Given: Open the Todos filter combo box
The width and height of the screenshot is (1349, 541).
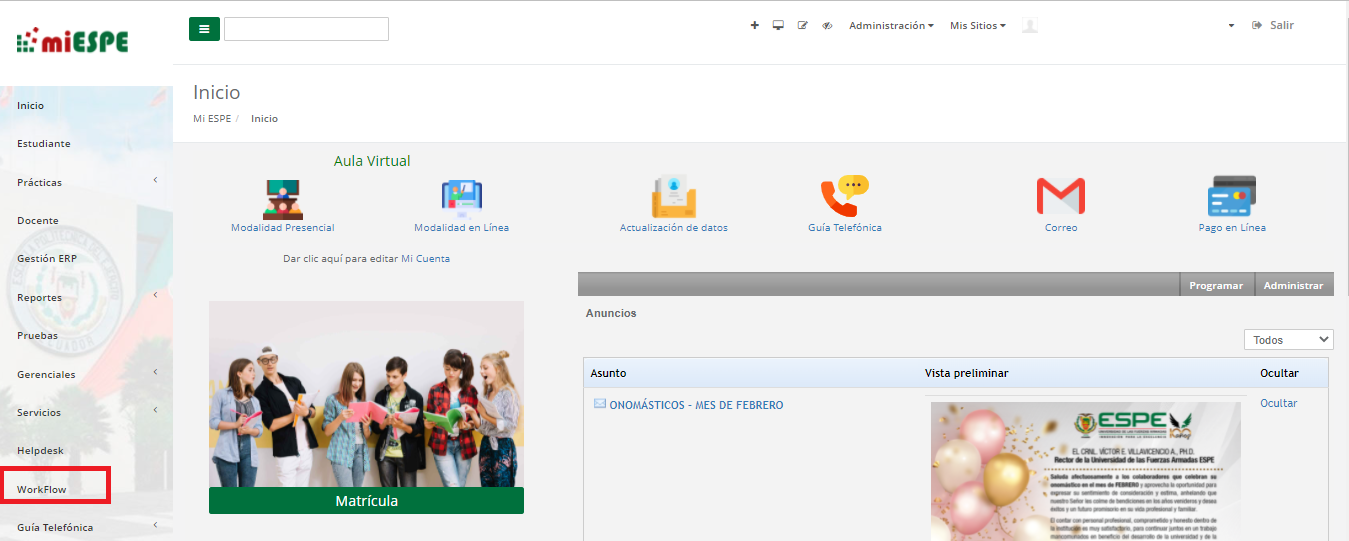Looking at the screenshot, I should (x=1288, y=340).
